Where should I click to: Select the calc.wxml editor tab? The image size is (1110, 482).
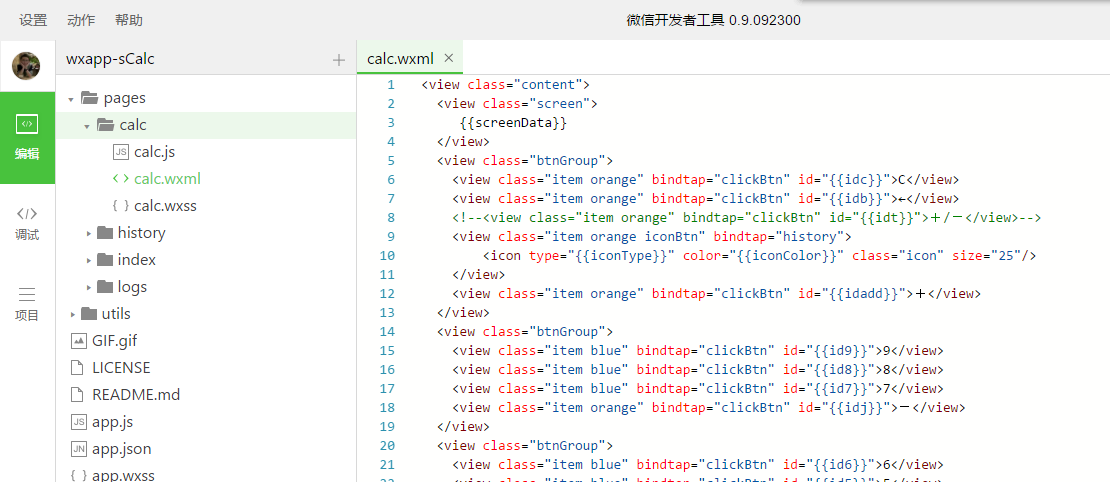[400, 59]
